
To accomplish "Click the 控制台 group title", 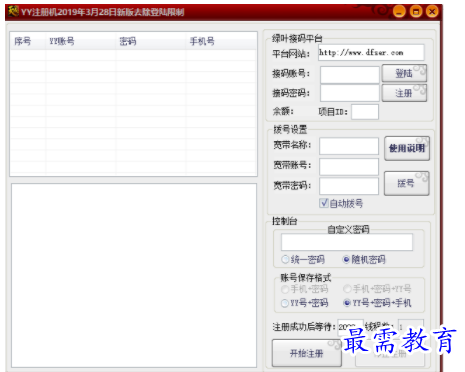I will 284,221.
